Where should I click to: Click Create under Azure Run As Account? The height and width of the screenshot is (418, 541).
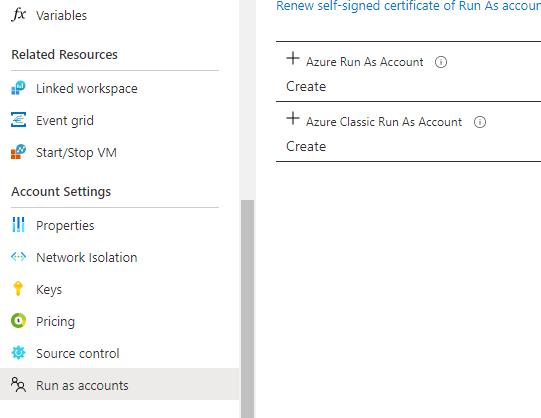point(306,86)
